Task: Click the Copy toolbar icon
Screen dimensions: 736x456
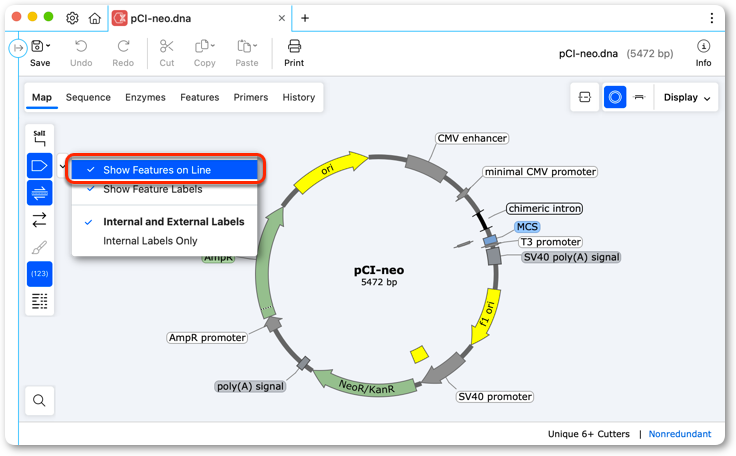Action: click(201, 46)
